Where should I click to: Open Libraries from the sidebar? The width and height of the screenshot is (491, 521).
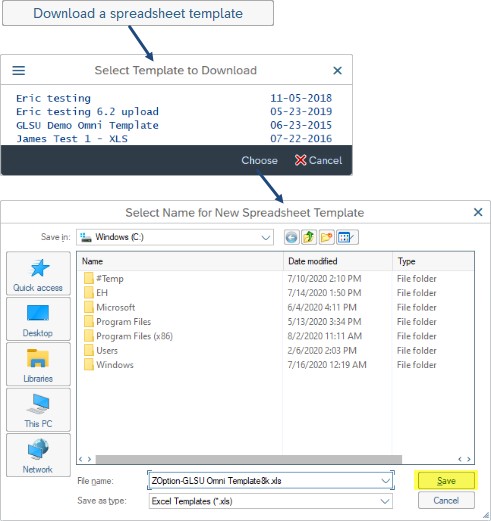coord(38,364)
